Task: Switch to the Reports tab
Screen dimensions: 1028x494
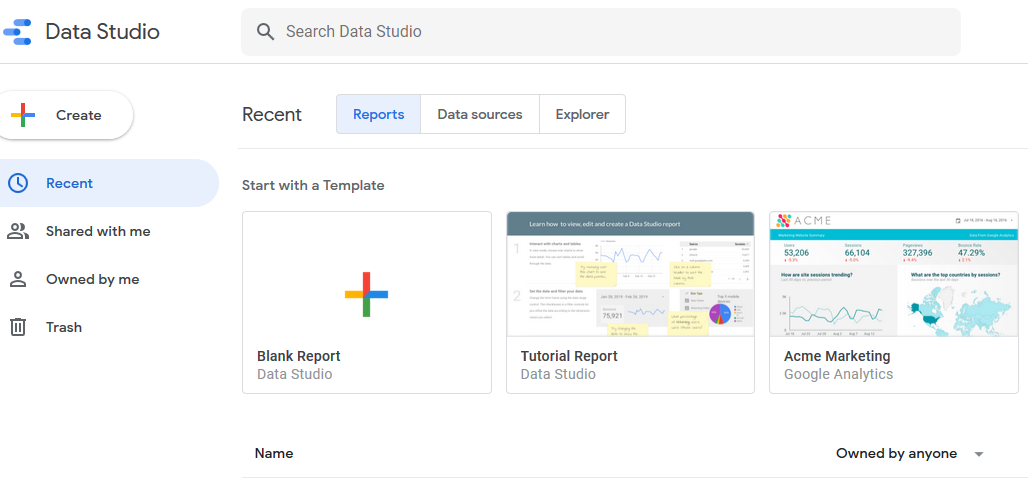Action: tap(378, 114)
